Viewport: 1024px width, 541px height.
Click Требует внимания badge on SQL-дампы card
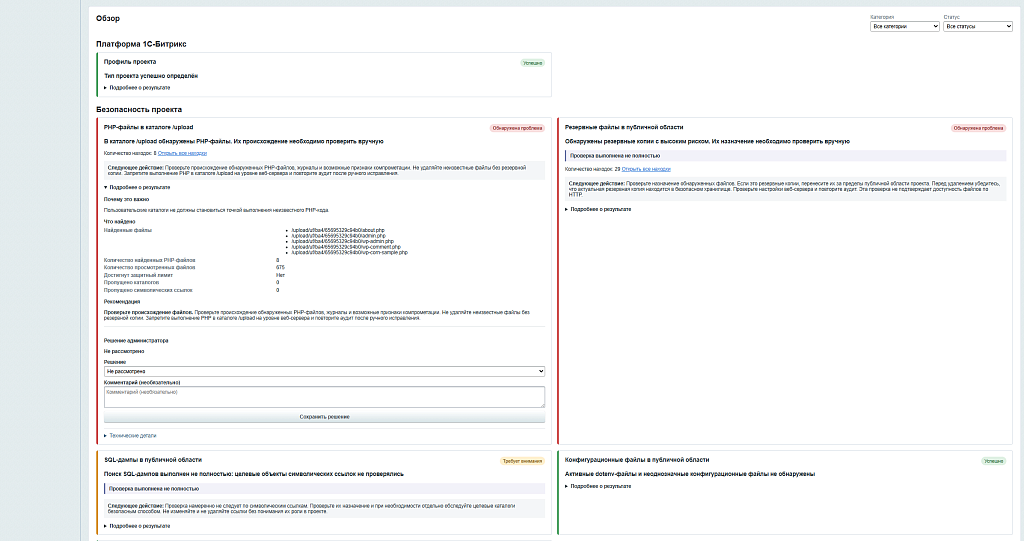click(522, 461)
